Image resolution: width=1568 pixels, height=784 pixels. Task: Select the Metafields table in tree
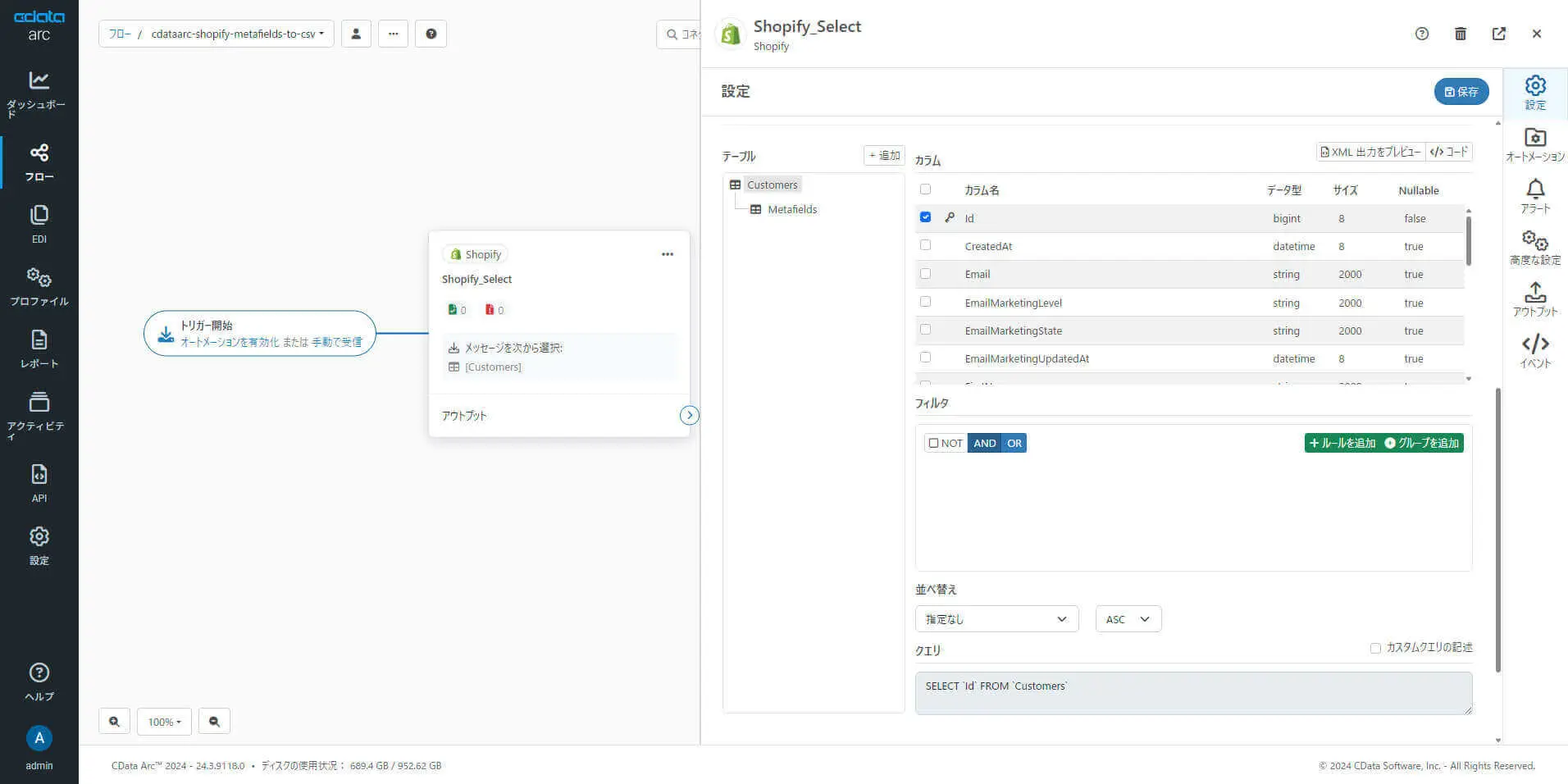coord(791,209)
